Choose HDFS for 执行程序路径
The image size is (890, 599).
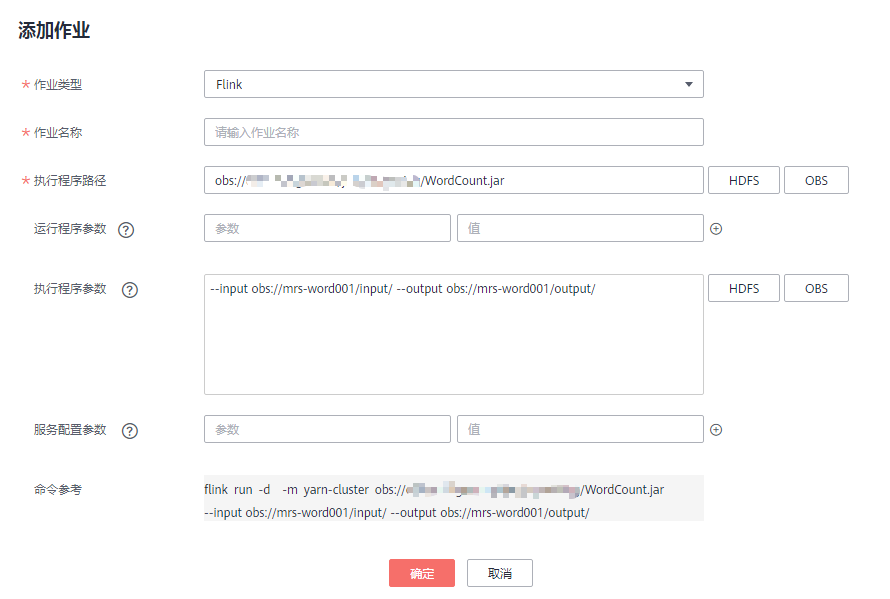744,180
